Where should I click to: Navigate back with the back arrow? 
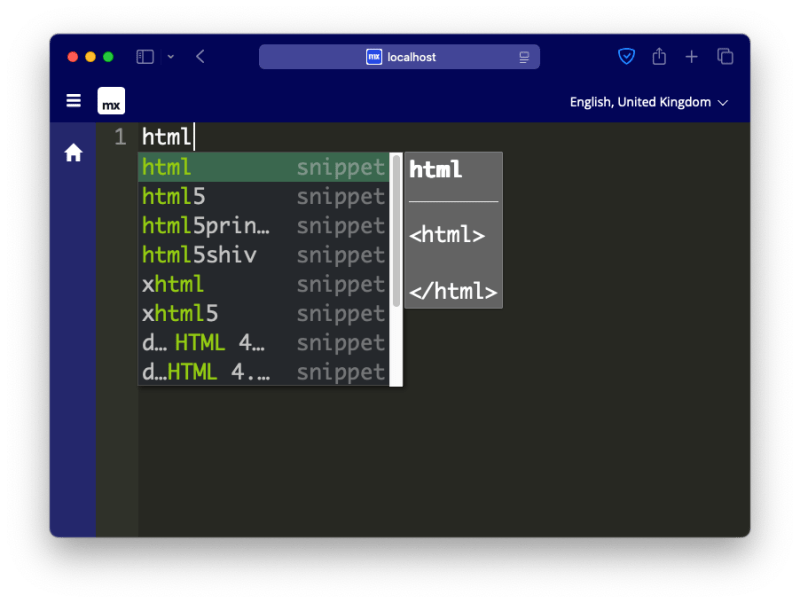tap(199, 57)
